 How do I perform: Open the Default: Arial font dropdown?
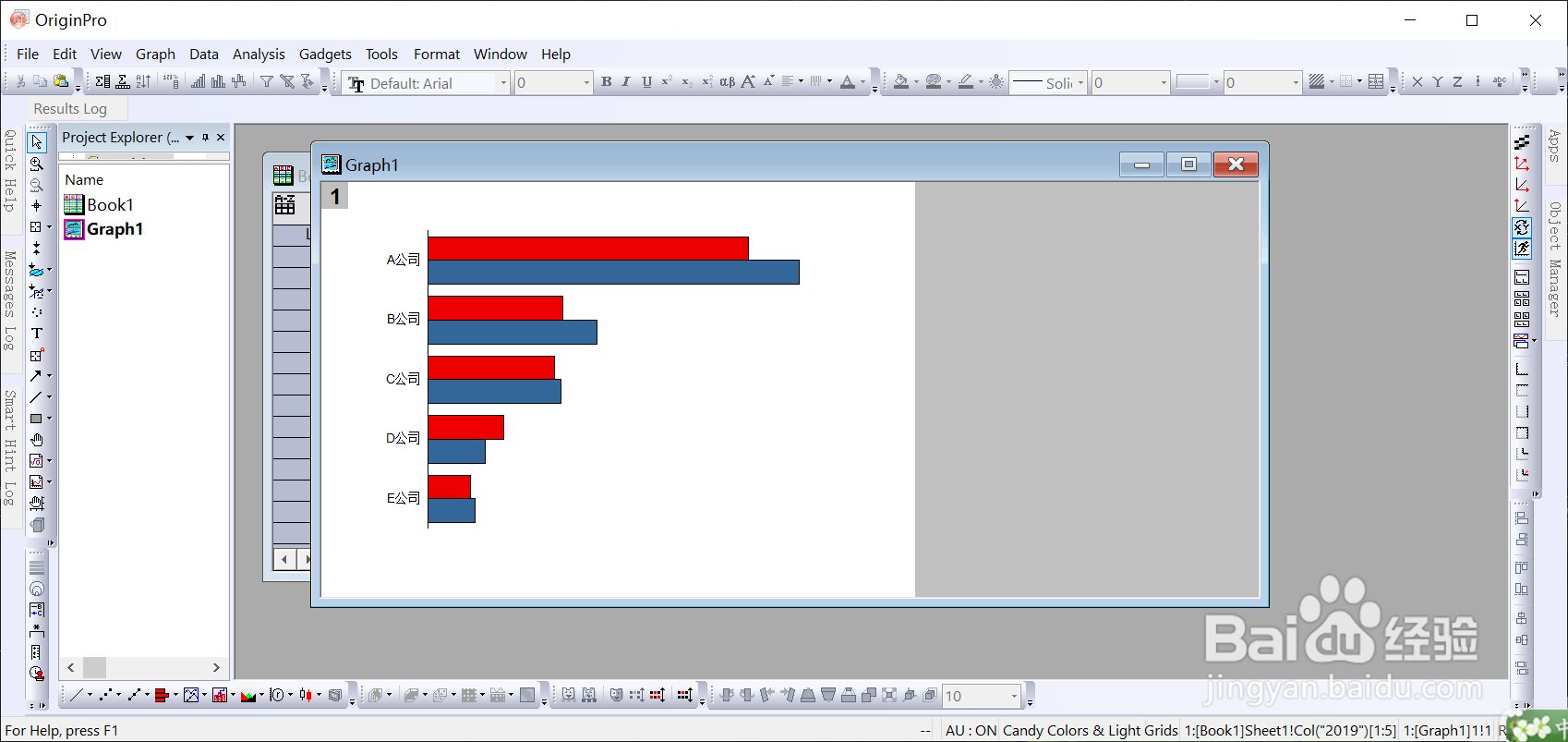coord(504,83)
